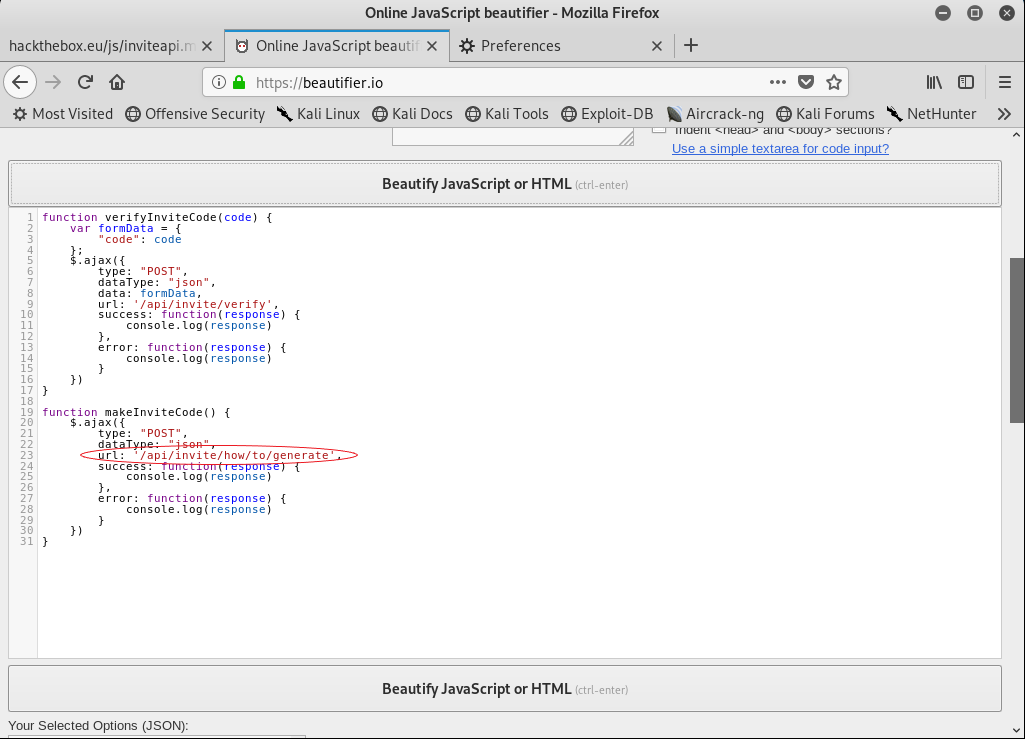Screen dimensions: 1025x739
Task: Open the page actions three-dots menu
Action: click(x=778, y=82)
